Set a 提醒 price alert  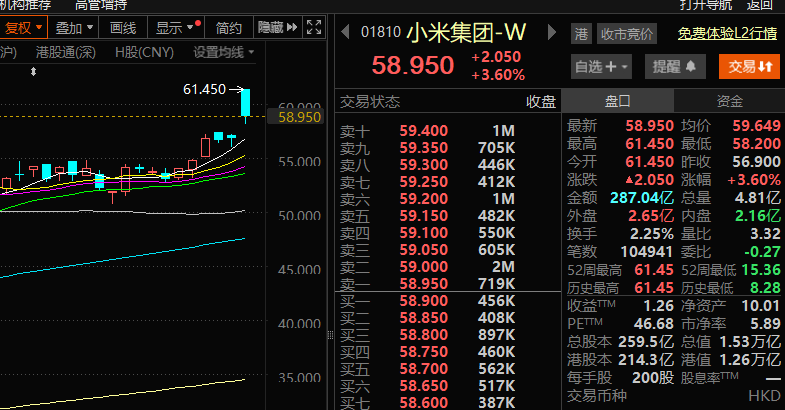pyautogui.click(x=675, y=67)
